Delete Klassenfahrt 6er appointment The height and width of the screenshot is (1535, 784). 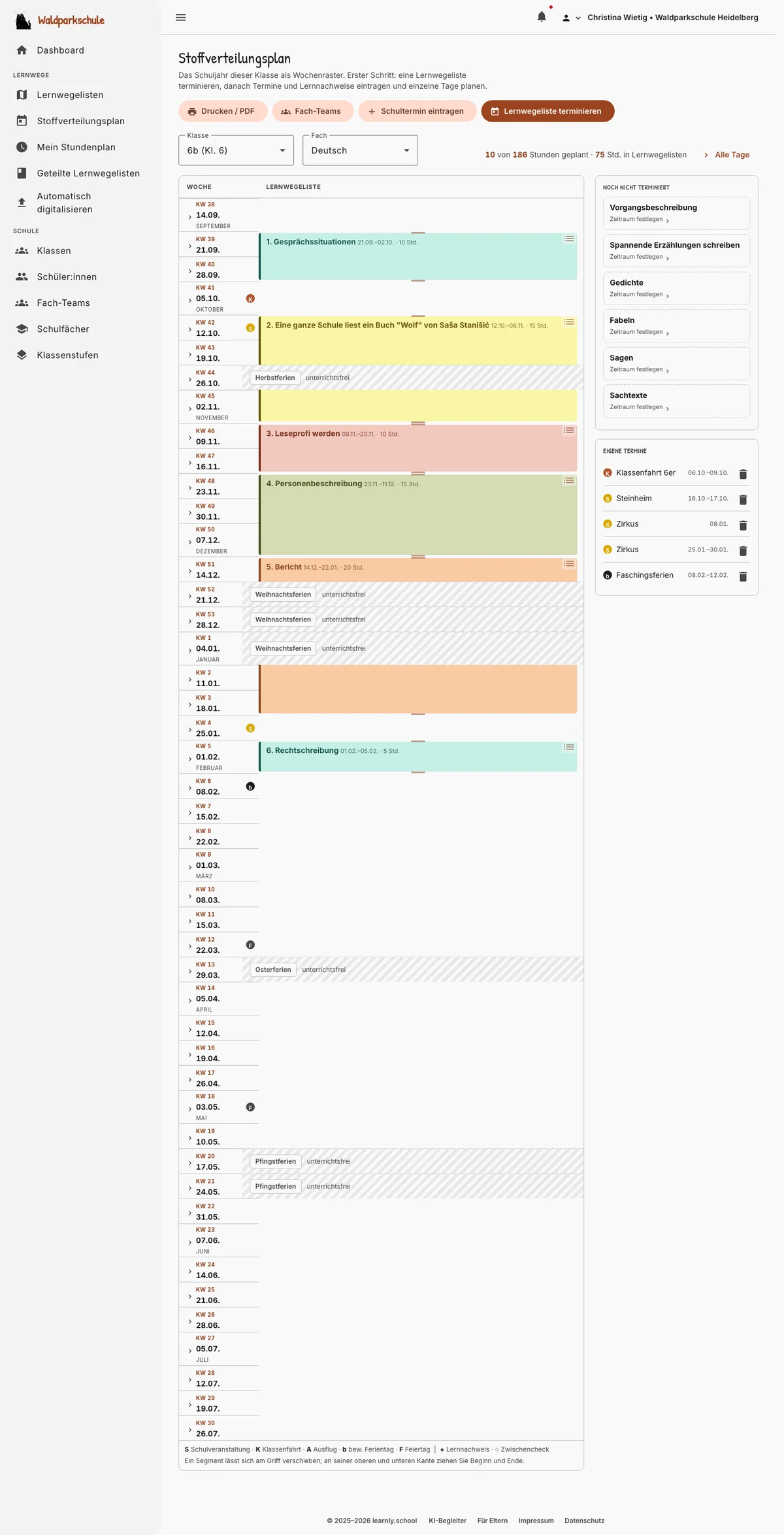tap(743, 474)
